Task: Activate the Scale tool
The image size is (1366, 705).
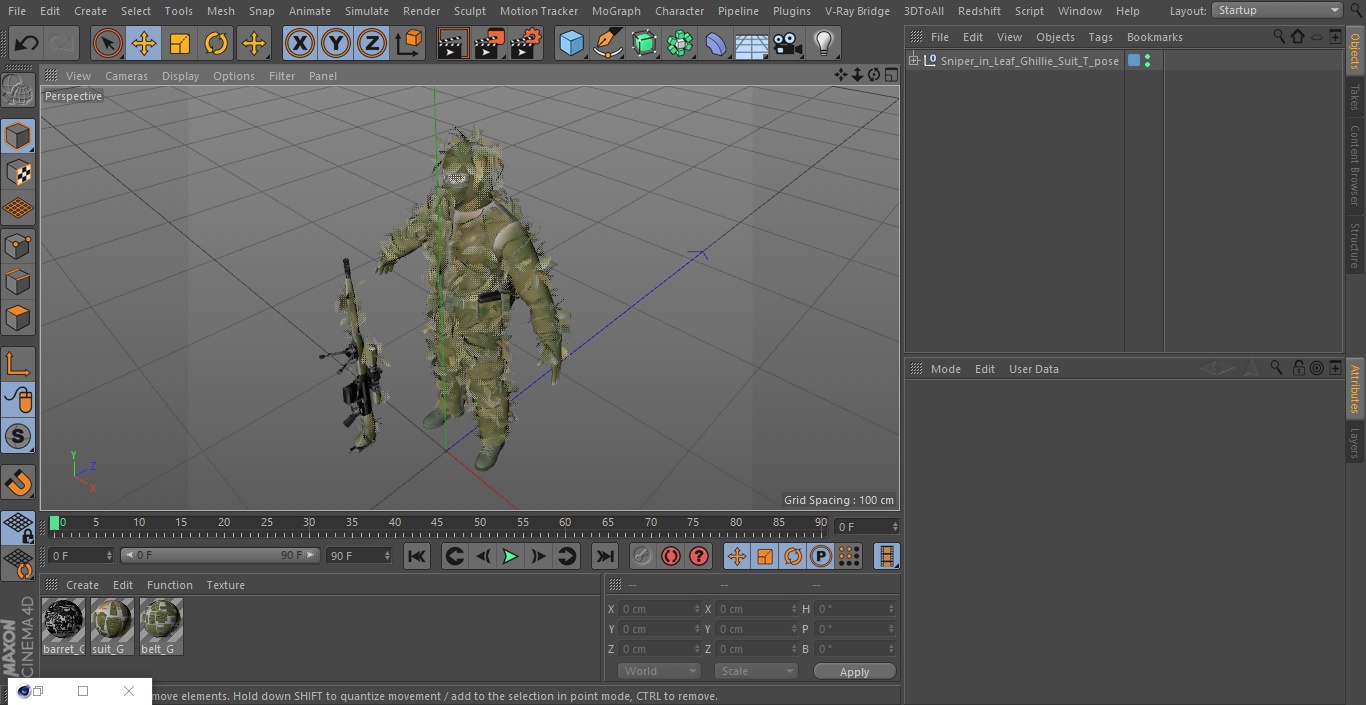Action: (180, 44)
